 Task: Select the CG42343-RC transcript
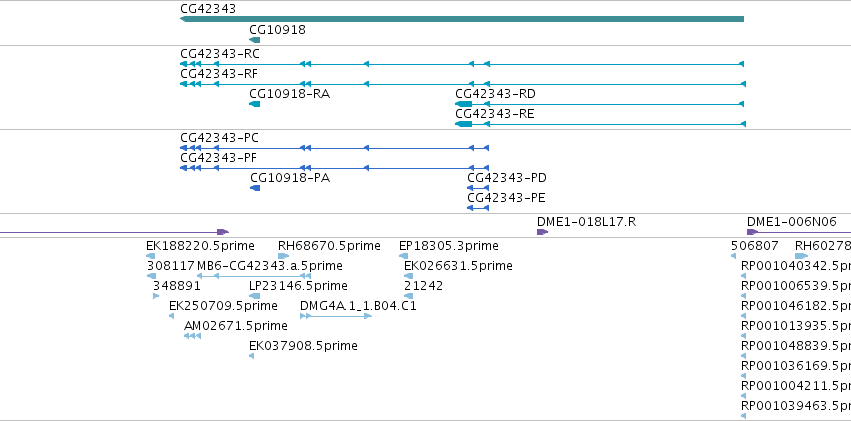pos(462,64)
